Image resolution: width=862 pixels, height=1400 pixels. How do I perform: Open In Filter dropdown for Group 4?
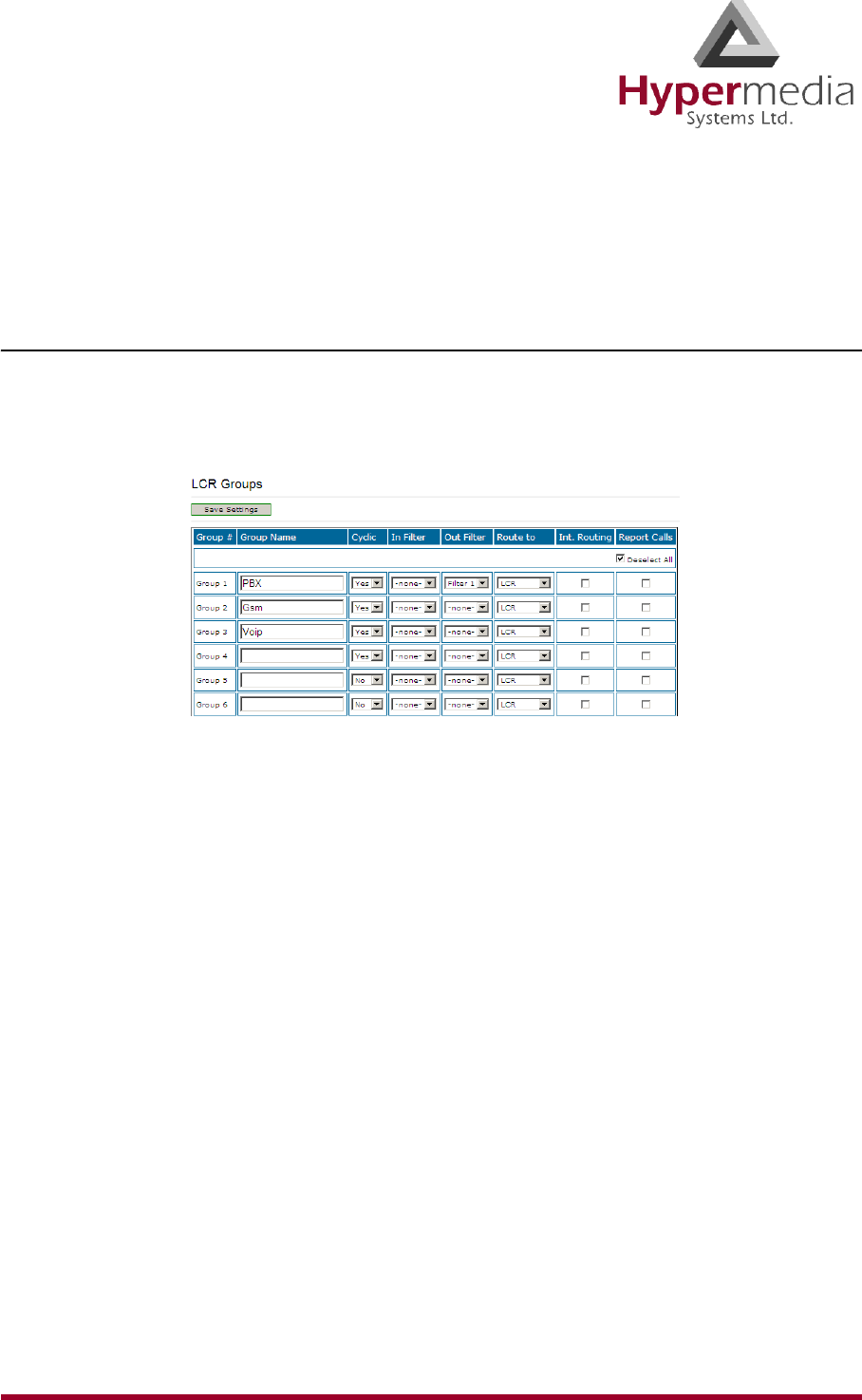(414, 656)
